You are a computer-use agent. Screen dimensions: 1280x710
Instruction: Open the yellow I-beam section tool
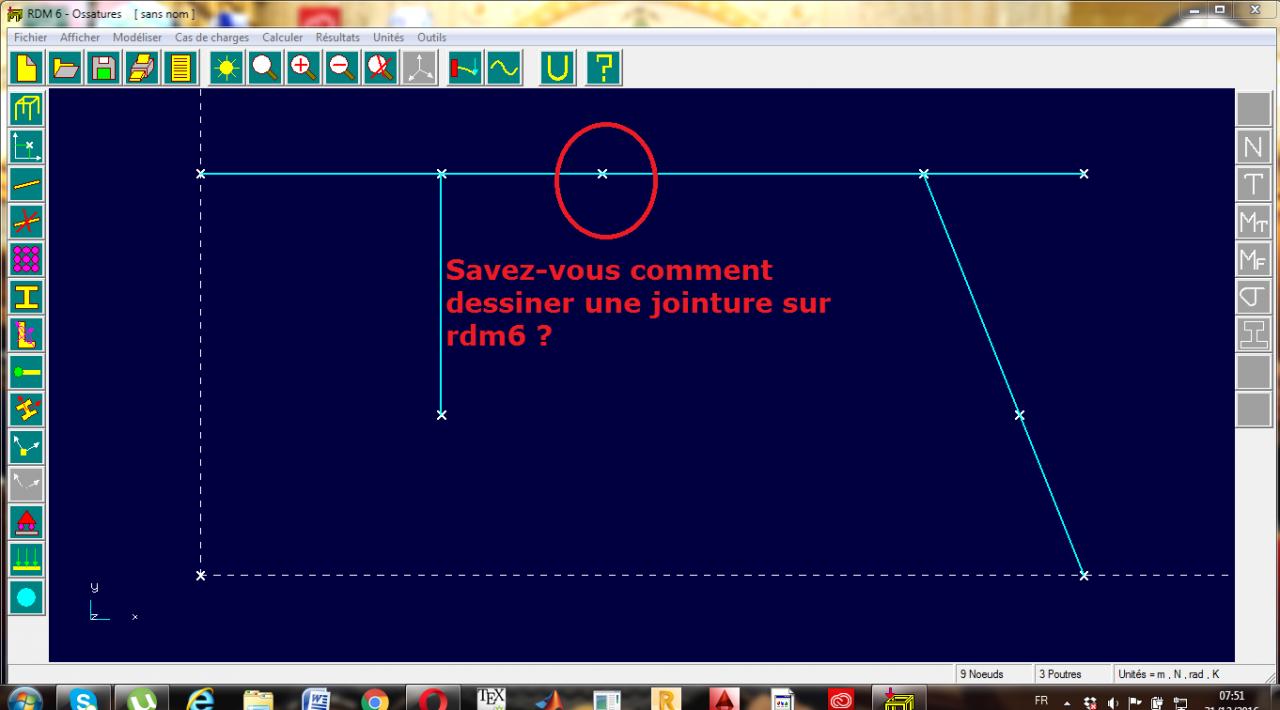[26, 297]
